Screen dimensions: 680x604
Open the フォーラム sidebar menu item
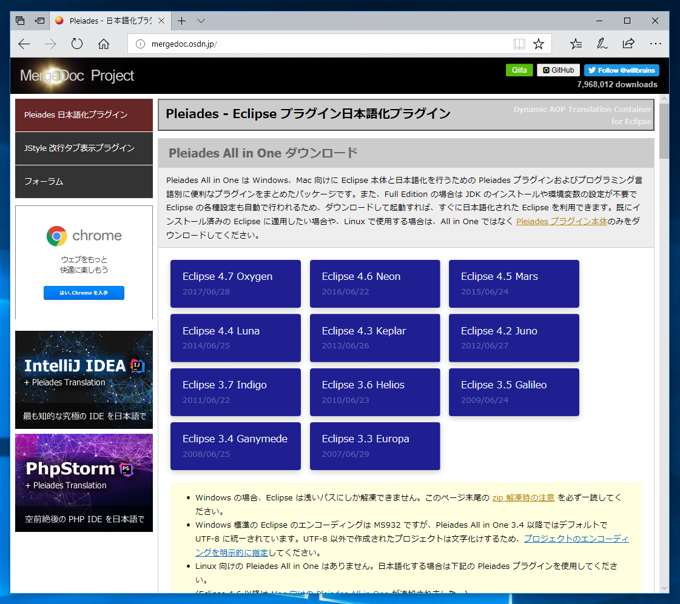[84, 182]
